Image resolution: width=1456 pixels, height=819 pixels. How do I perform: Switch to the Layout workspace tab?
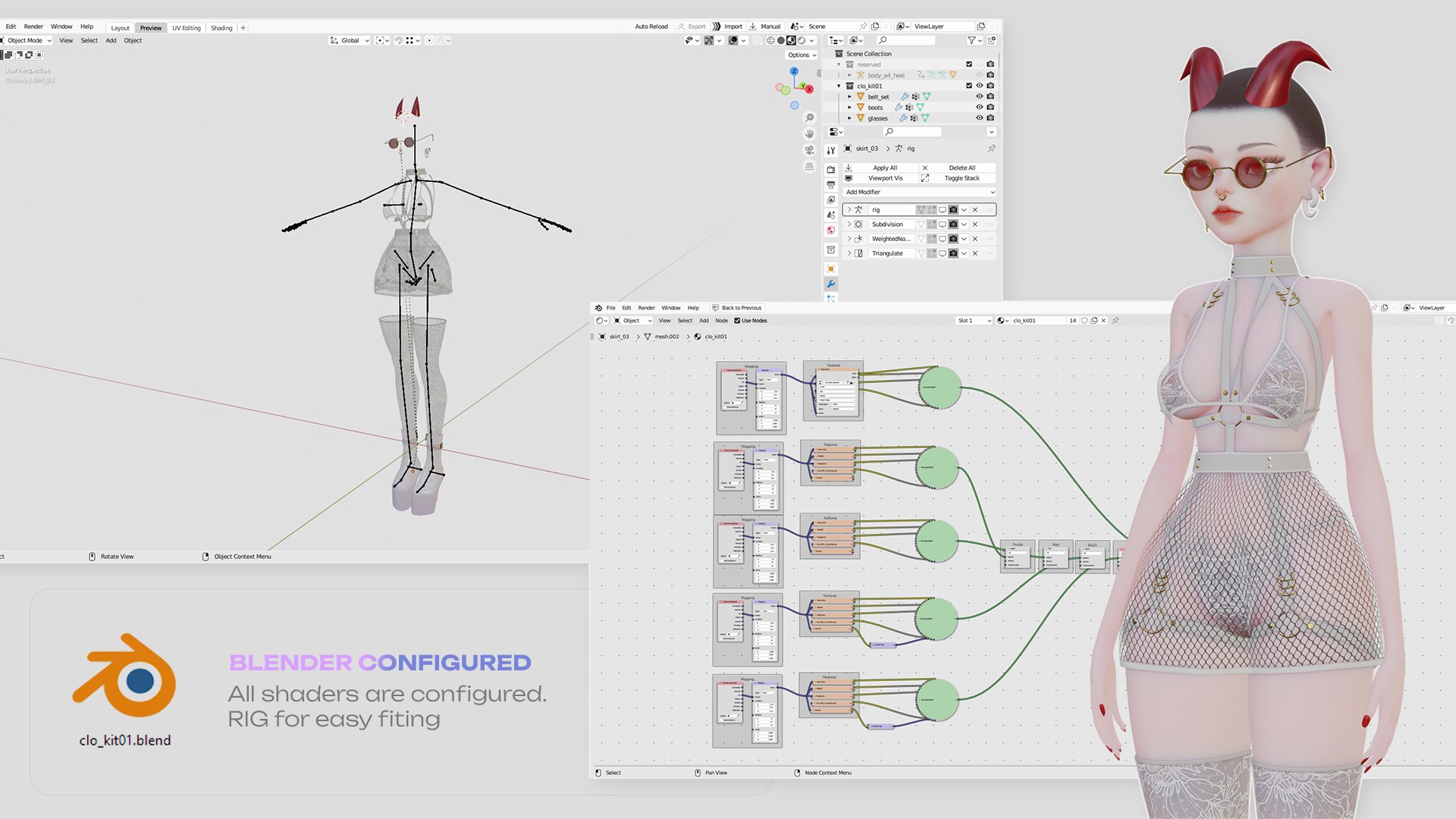pos(120,28)
